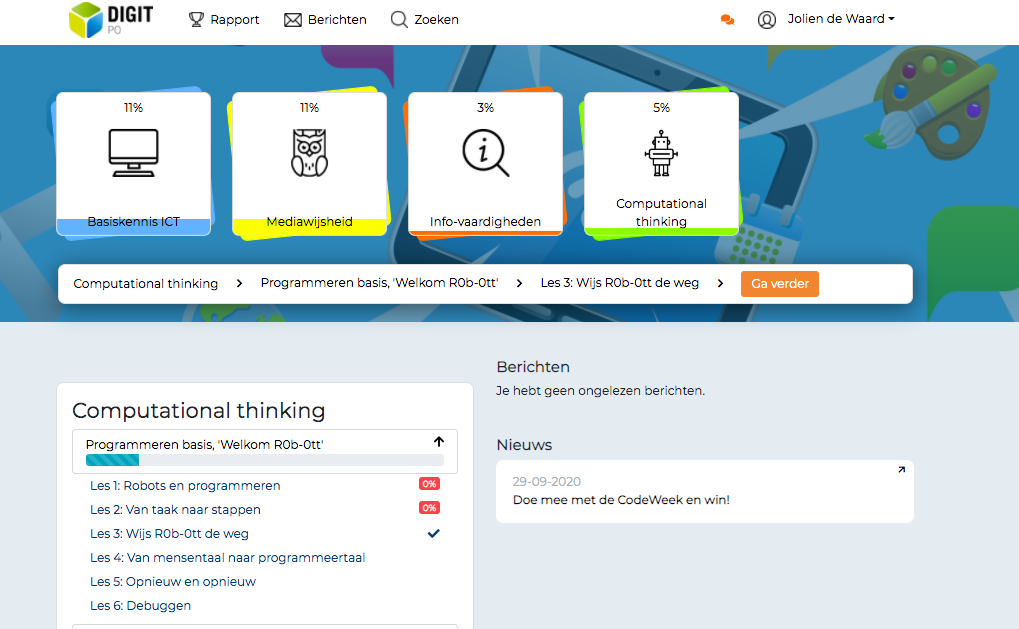This screenshot has width=1019, height=629.
Task: Open Rapport from the top menu
Action: click(224, 20)
